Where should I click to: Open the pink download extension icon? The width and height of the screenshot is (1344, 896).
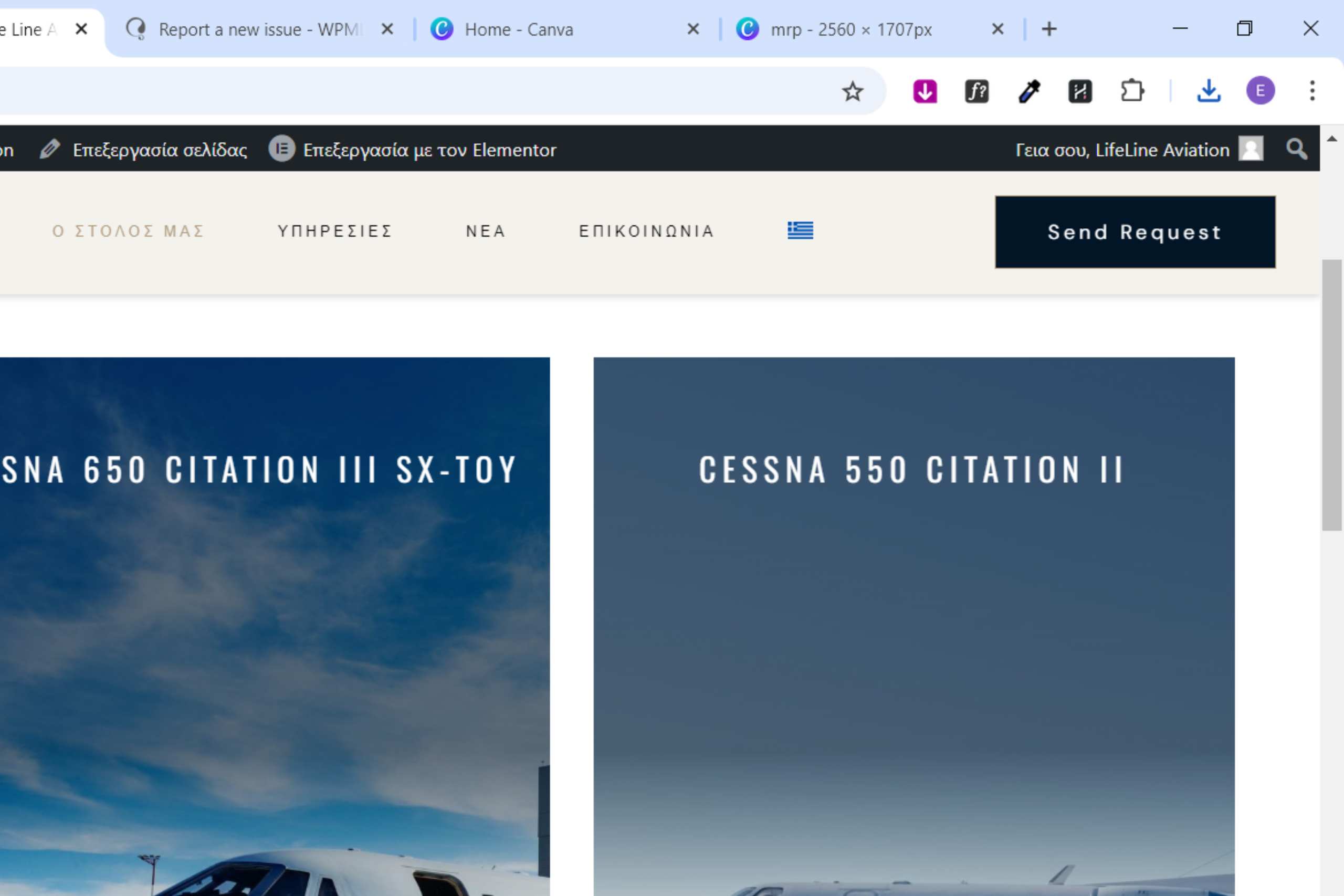(x=925, y=91)
